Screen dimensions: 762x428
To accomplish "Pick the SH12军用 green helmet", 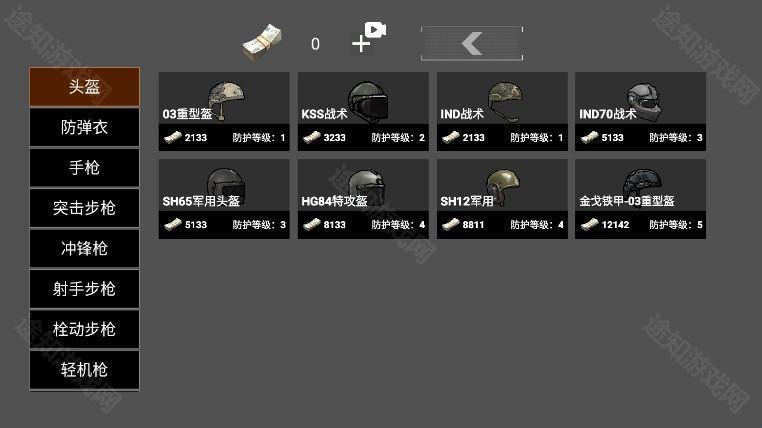I will click(503, 187).
